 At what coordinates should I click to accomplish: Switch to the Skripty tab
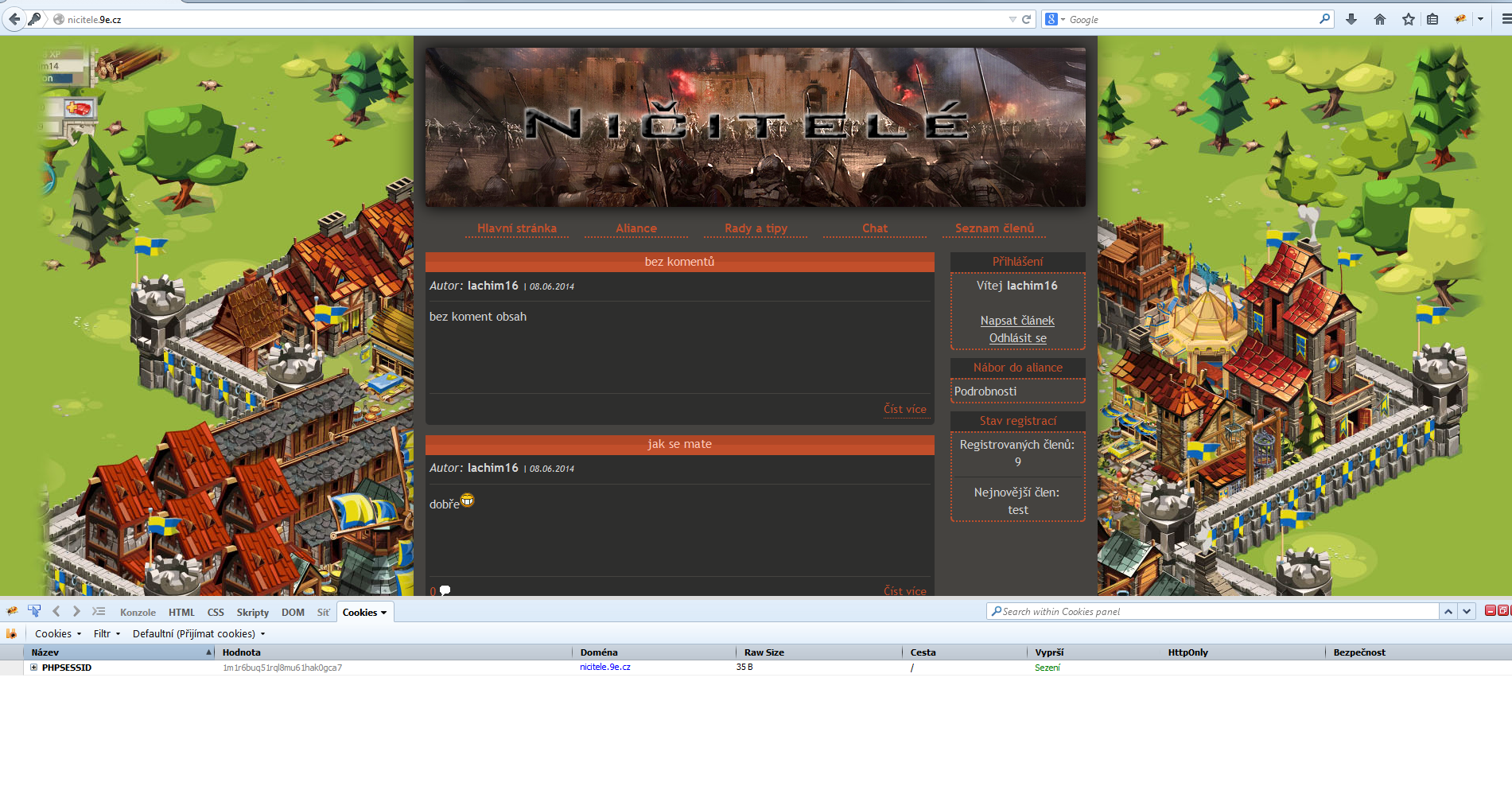click(x=253, y=613)
